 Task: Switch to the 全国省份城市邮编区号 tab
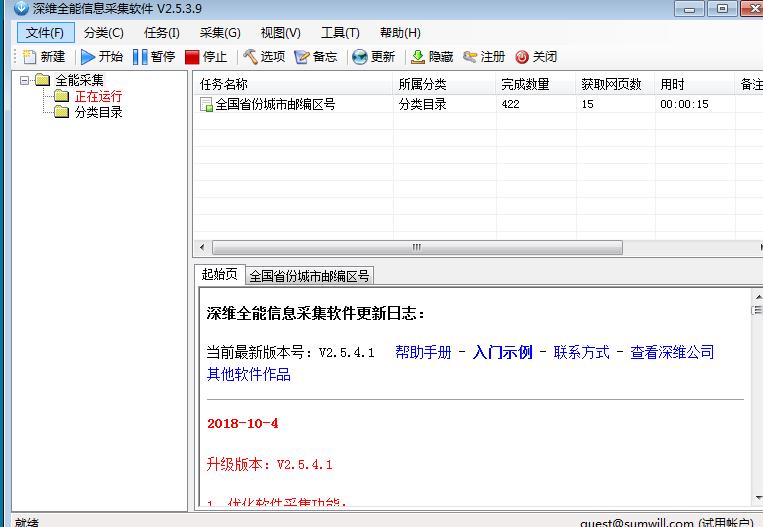309,276
